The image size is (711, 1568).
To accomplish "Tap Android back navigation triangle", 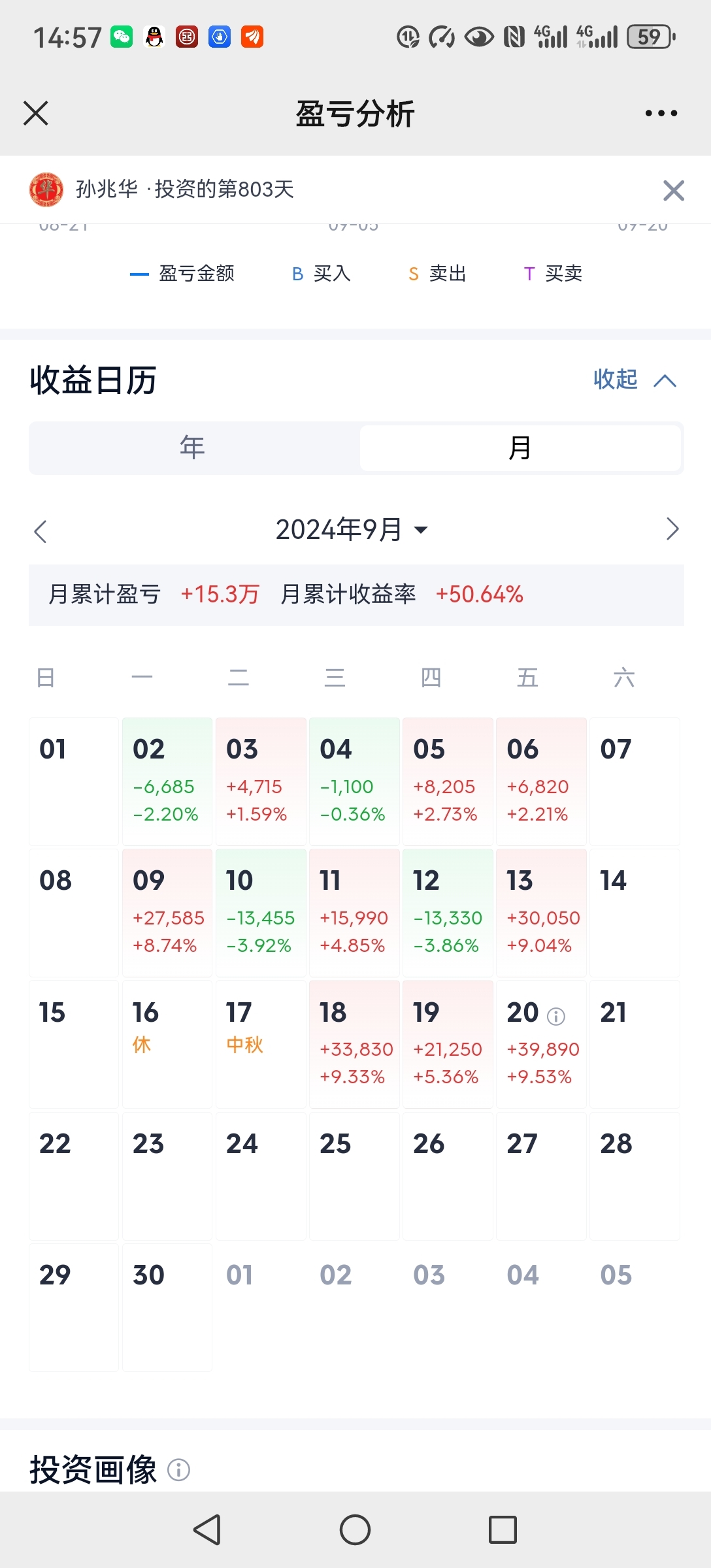I will point(208,1529).
